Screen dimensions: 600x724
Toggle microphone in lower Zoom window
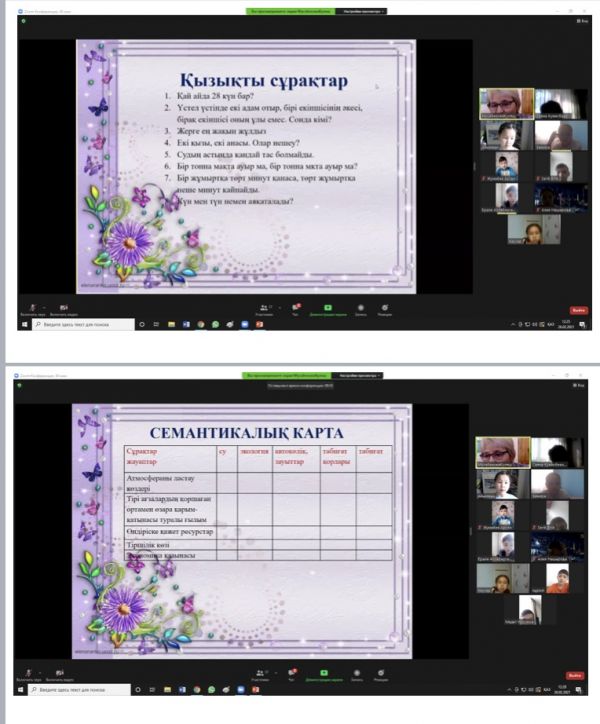click(x=33, y=673)
